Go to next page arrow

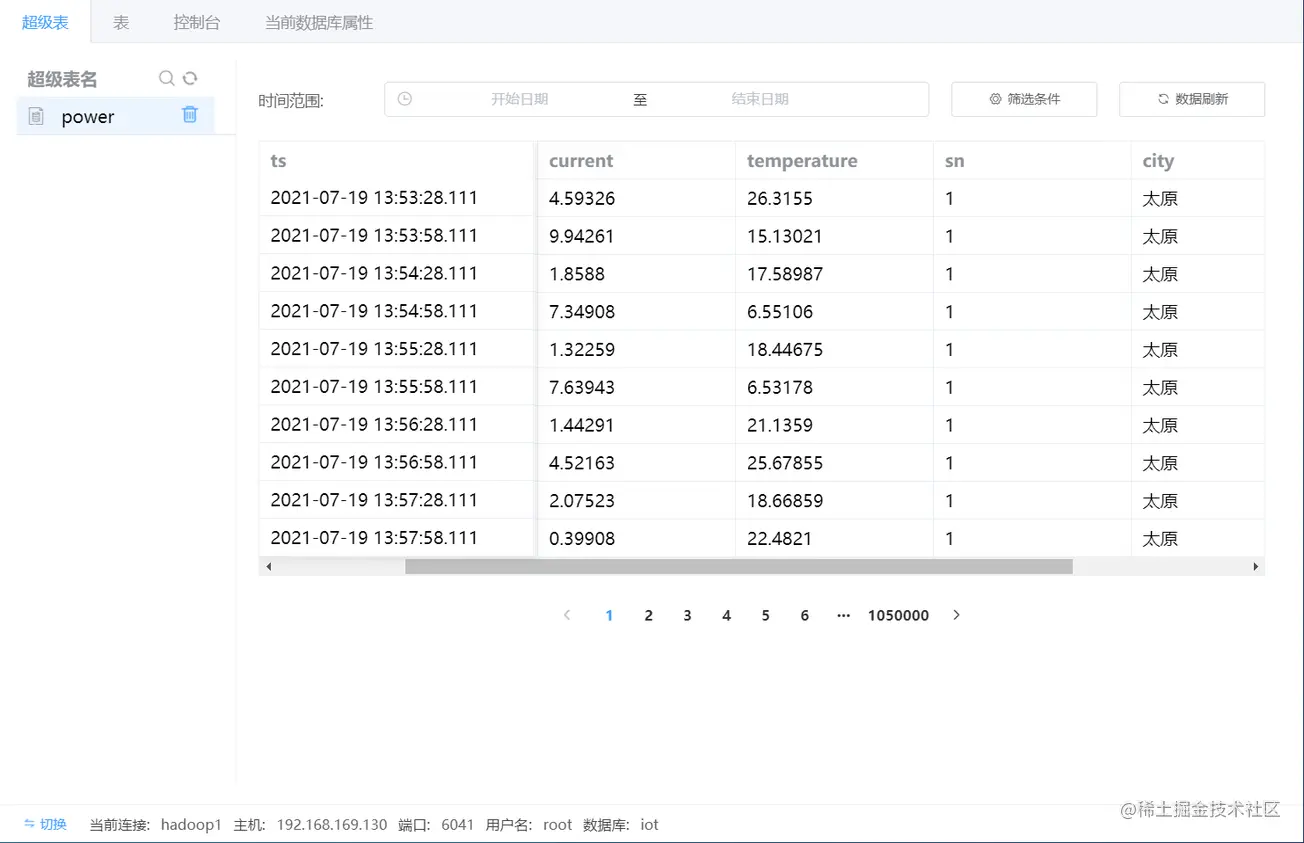tap(956, 615)
